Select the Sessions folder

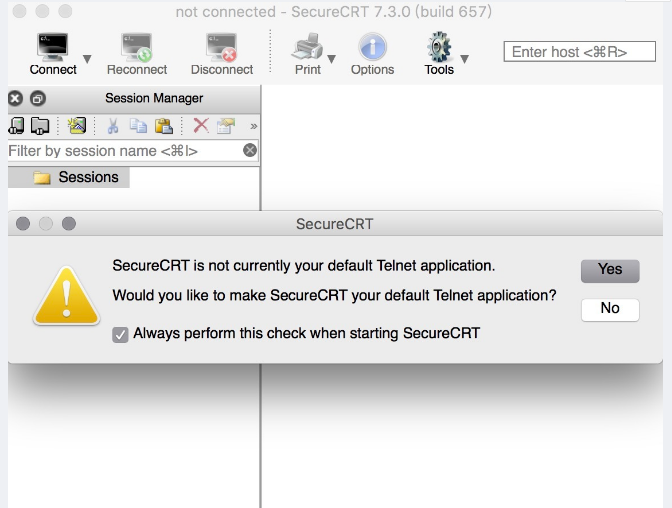[76, 177]
